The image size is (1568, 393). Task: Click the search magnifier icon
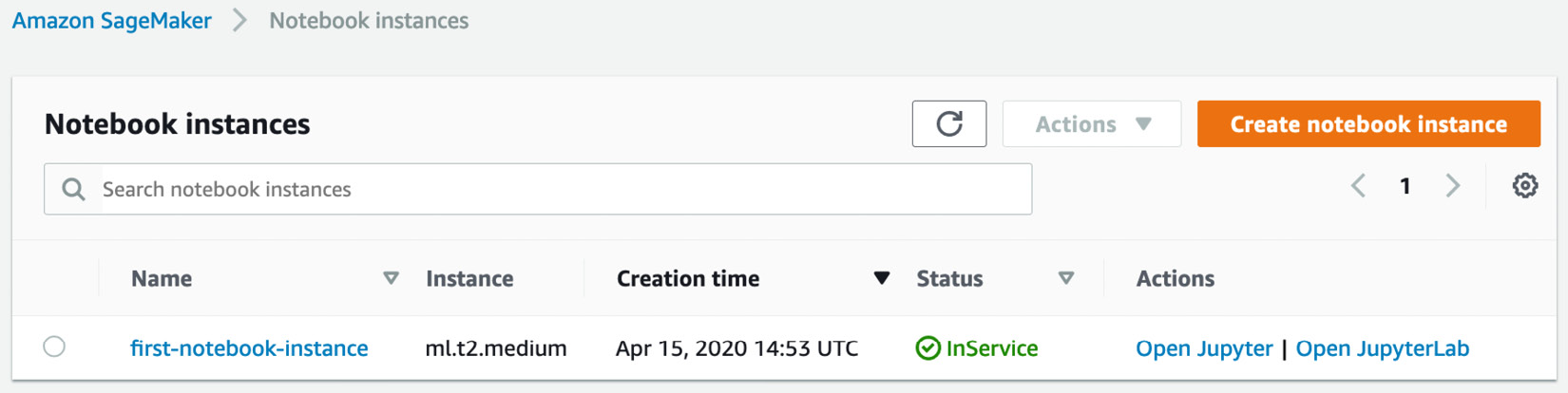73,189
